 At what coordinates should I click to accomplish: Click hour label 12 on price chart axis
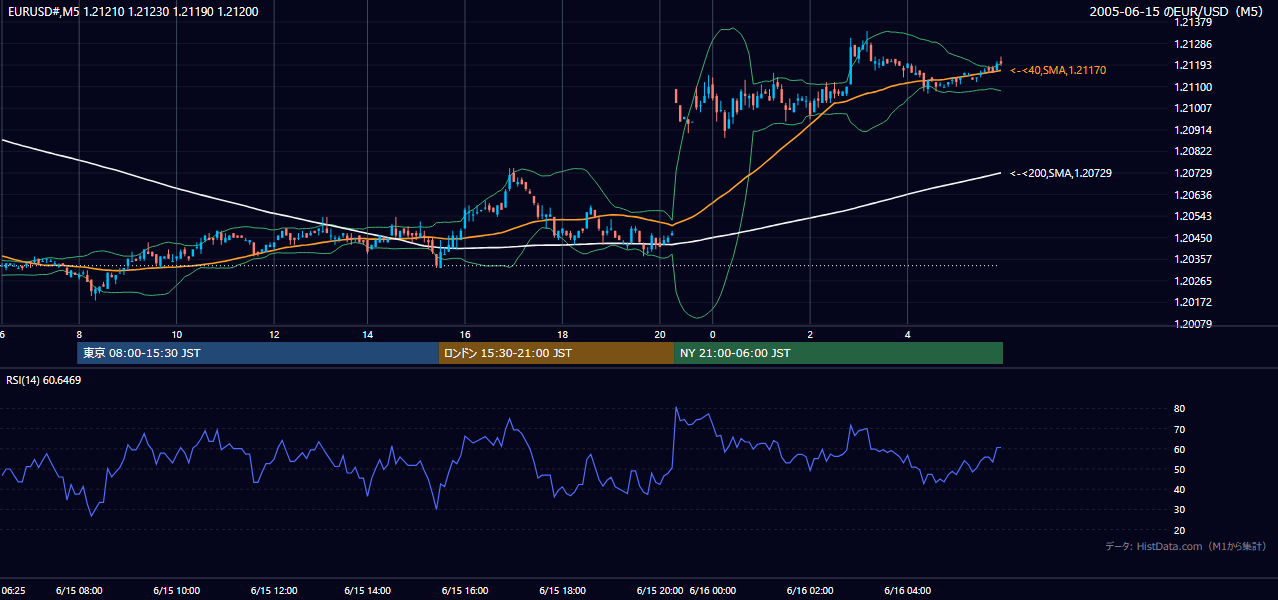(x=273, y=334)
